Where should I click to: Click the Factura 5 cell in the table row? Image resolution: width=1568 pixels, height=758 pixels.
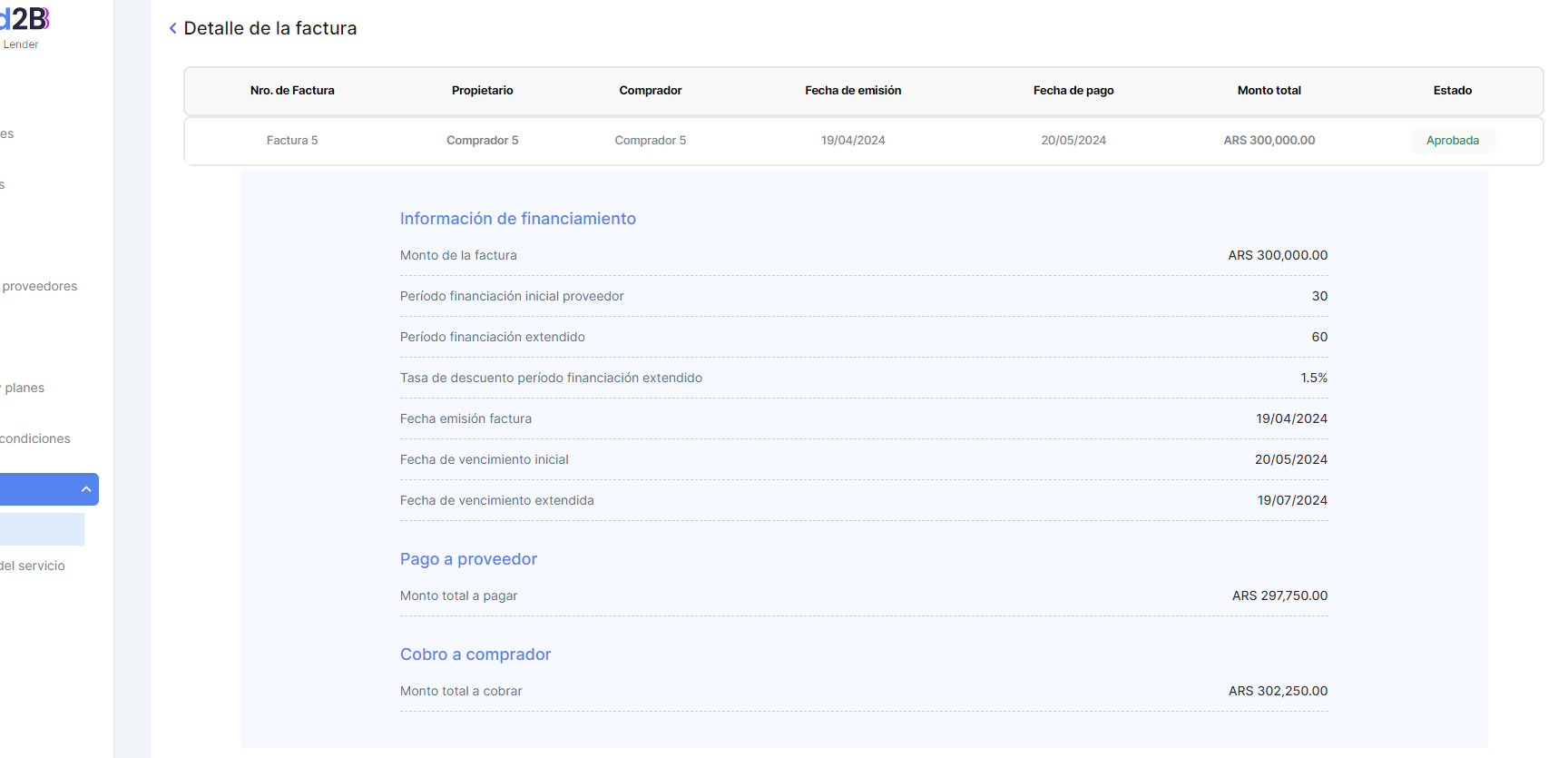point(292,140)
